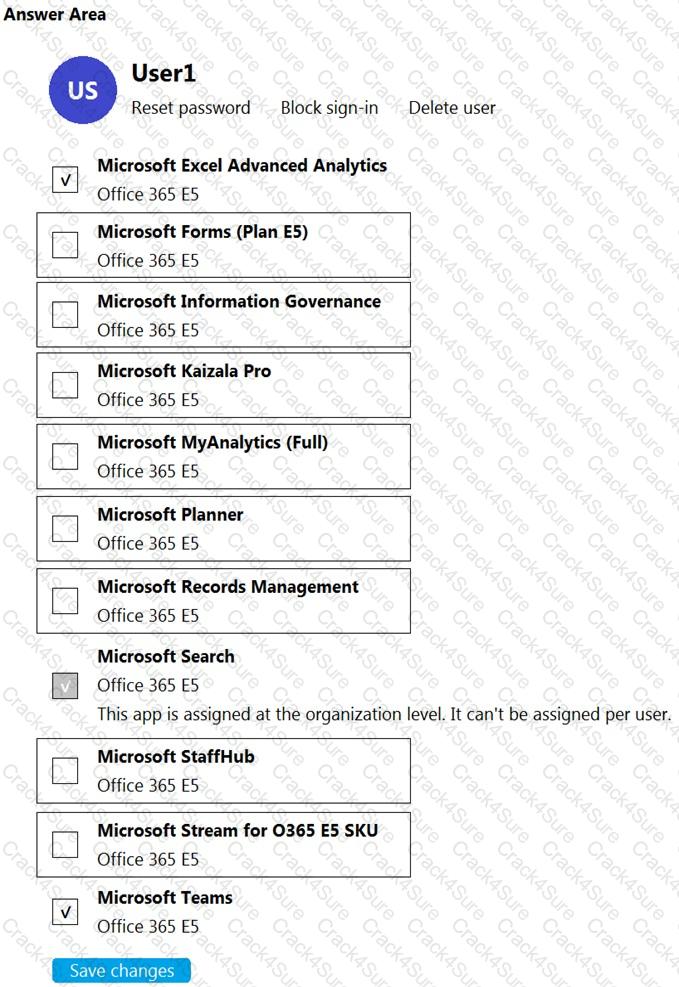Enable Microsoft Records Management

click(x=64, y=600)
